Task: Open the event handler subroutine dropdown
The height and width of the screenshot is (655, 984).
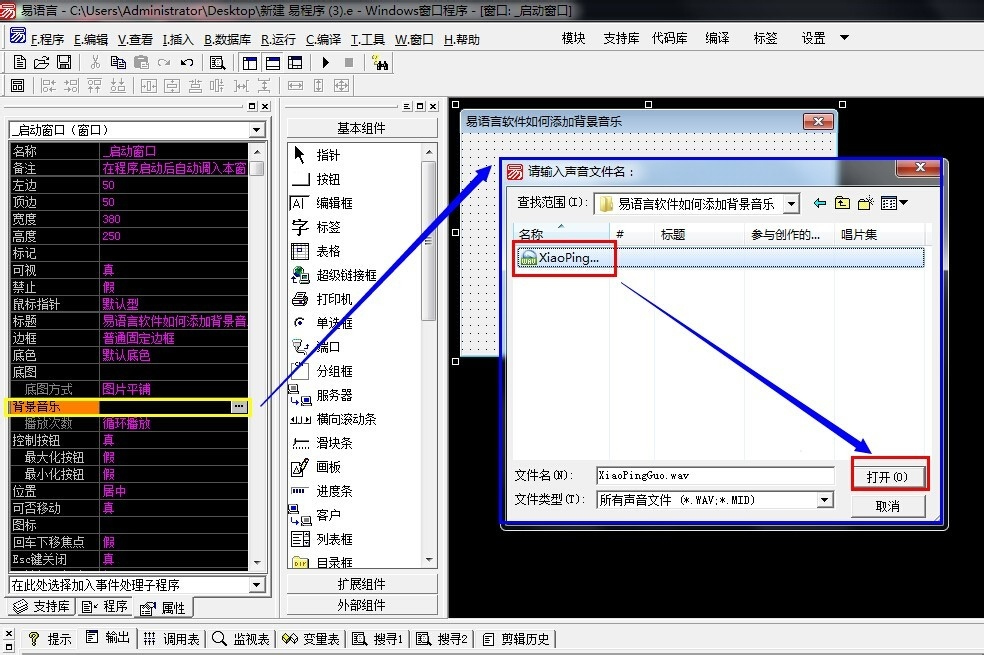Action: (x=256, y=585)
